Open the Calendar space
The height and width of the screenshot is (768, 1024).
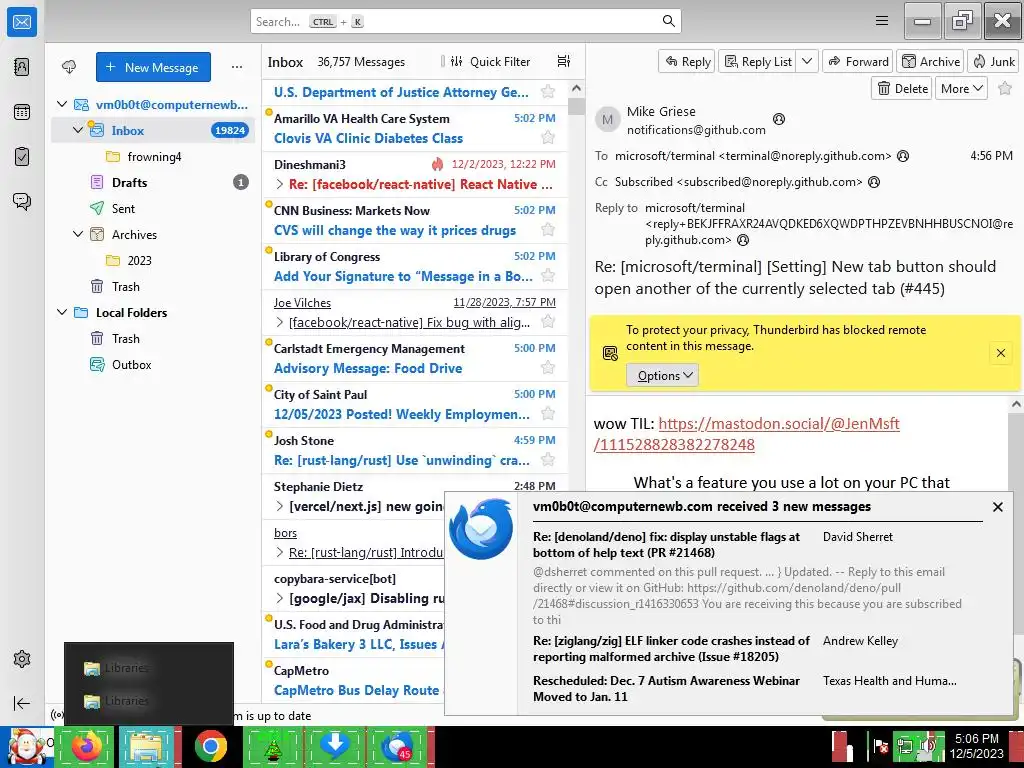point(22,112)
